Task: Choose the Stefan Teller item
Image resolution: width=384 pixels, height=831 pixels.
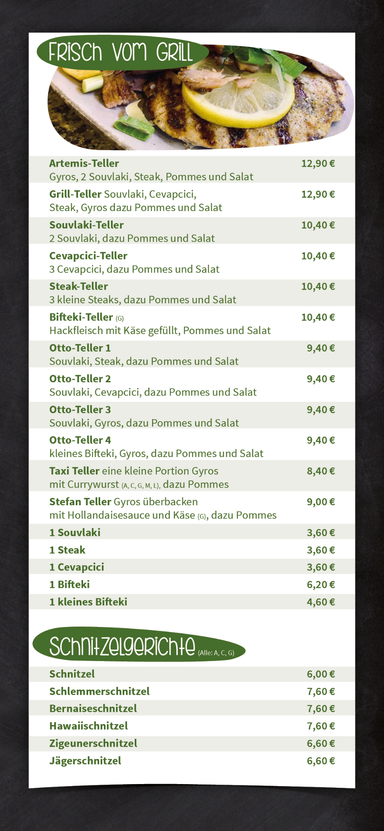Action: [x=192, y=508]
